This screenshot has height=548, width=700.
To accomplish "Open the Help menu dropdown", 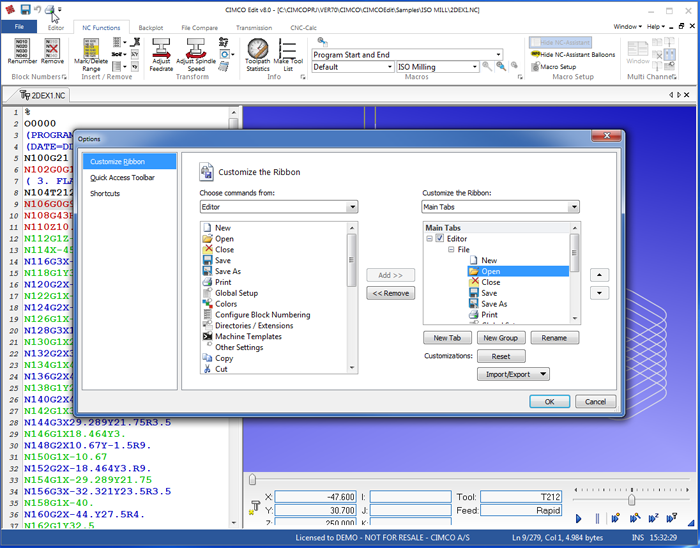I will (x=656, y=27).
